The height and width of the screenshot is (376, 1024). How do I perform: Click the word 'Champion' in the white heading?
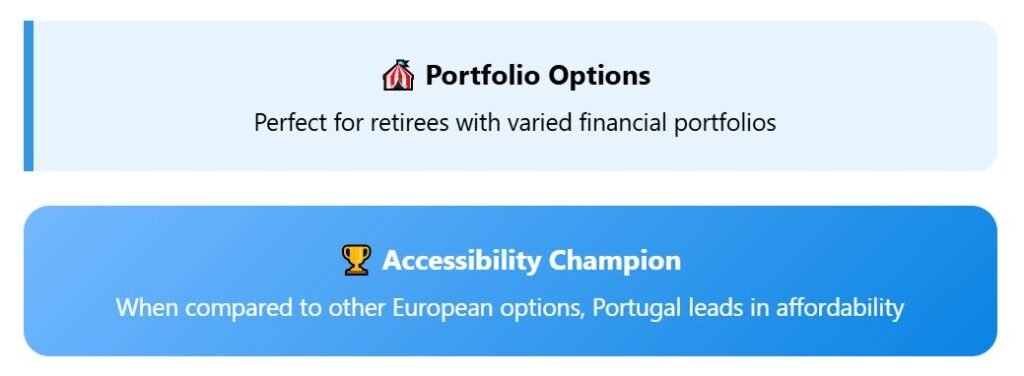[615, 260]
